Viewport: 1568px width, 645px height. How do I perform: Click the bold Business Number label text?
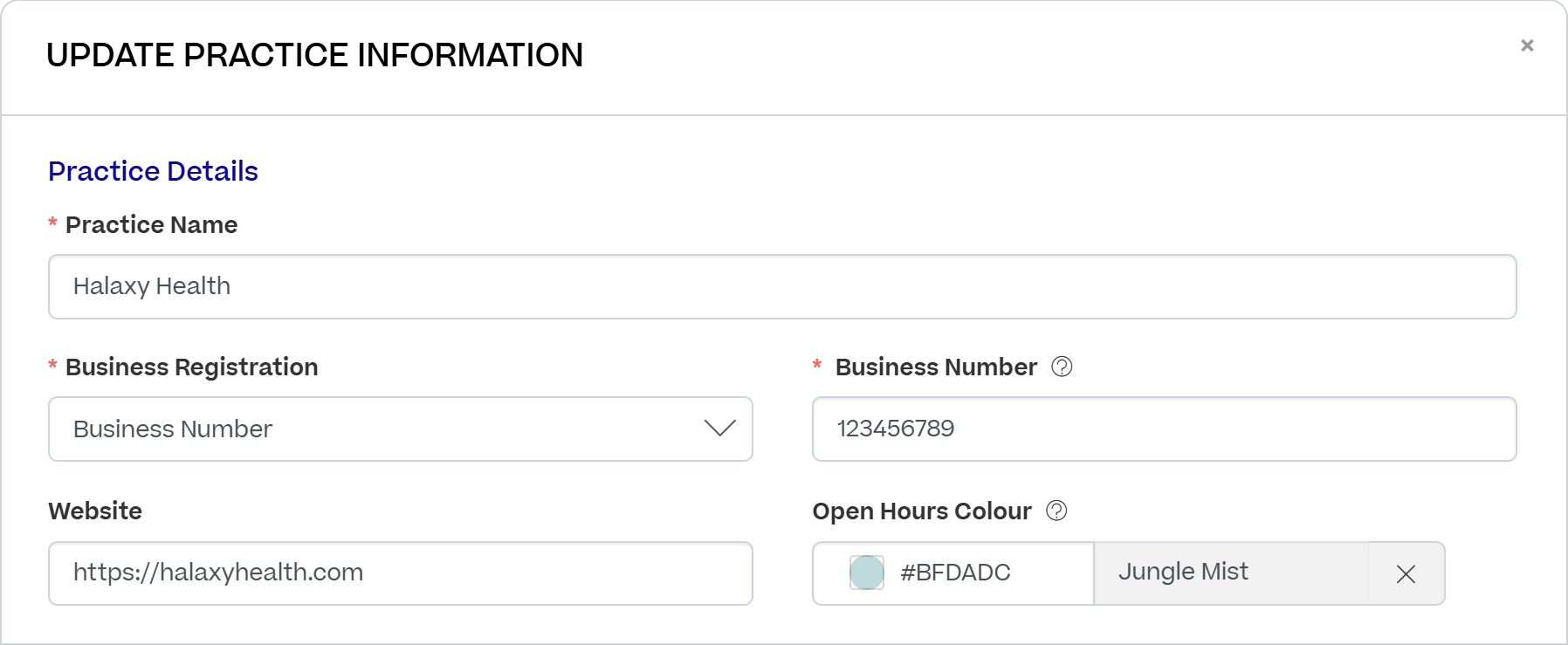click(935, 367)
